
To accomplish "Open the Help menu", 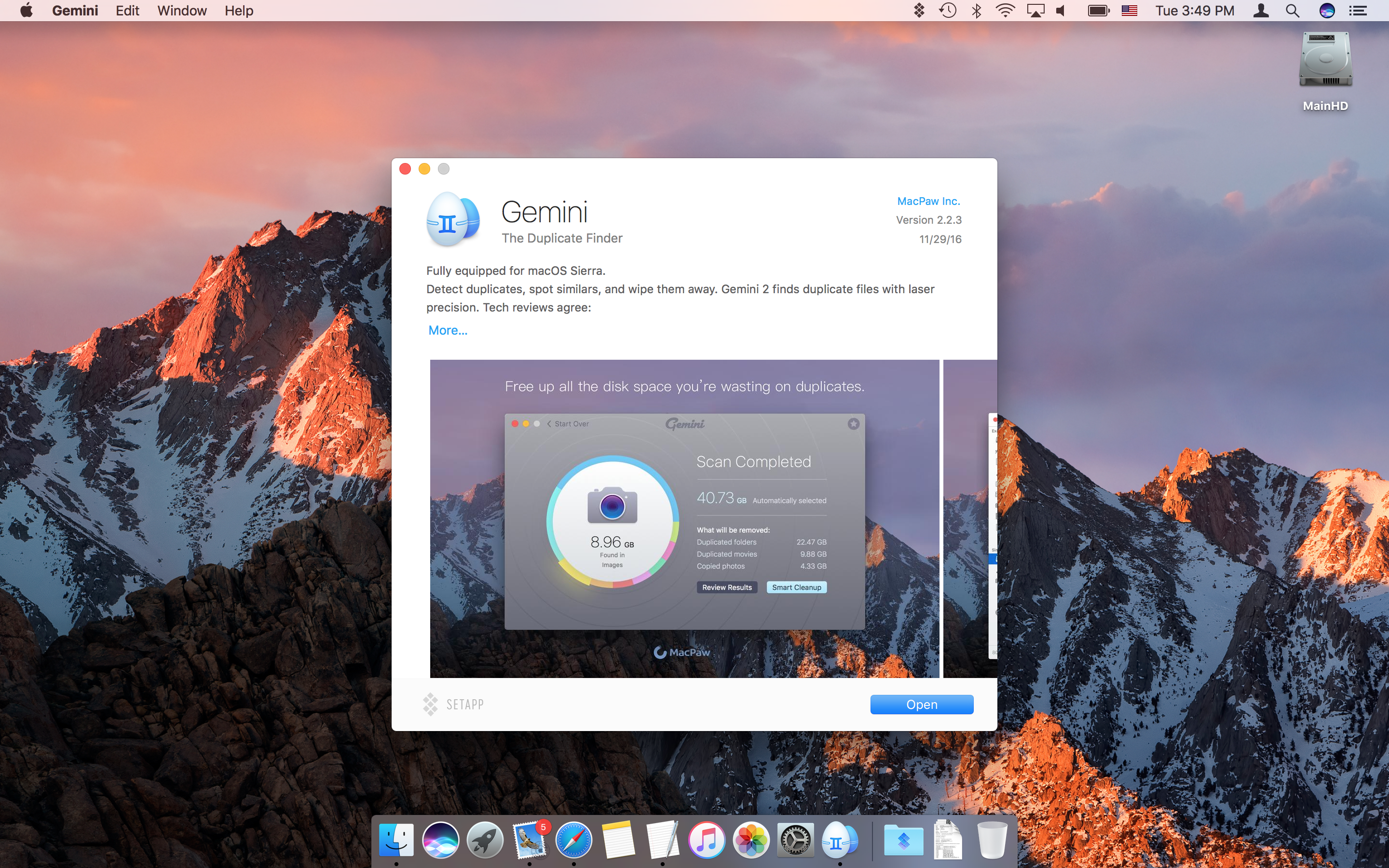I will tap(239, 10).
